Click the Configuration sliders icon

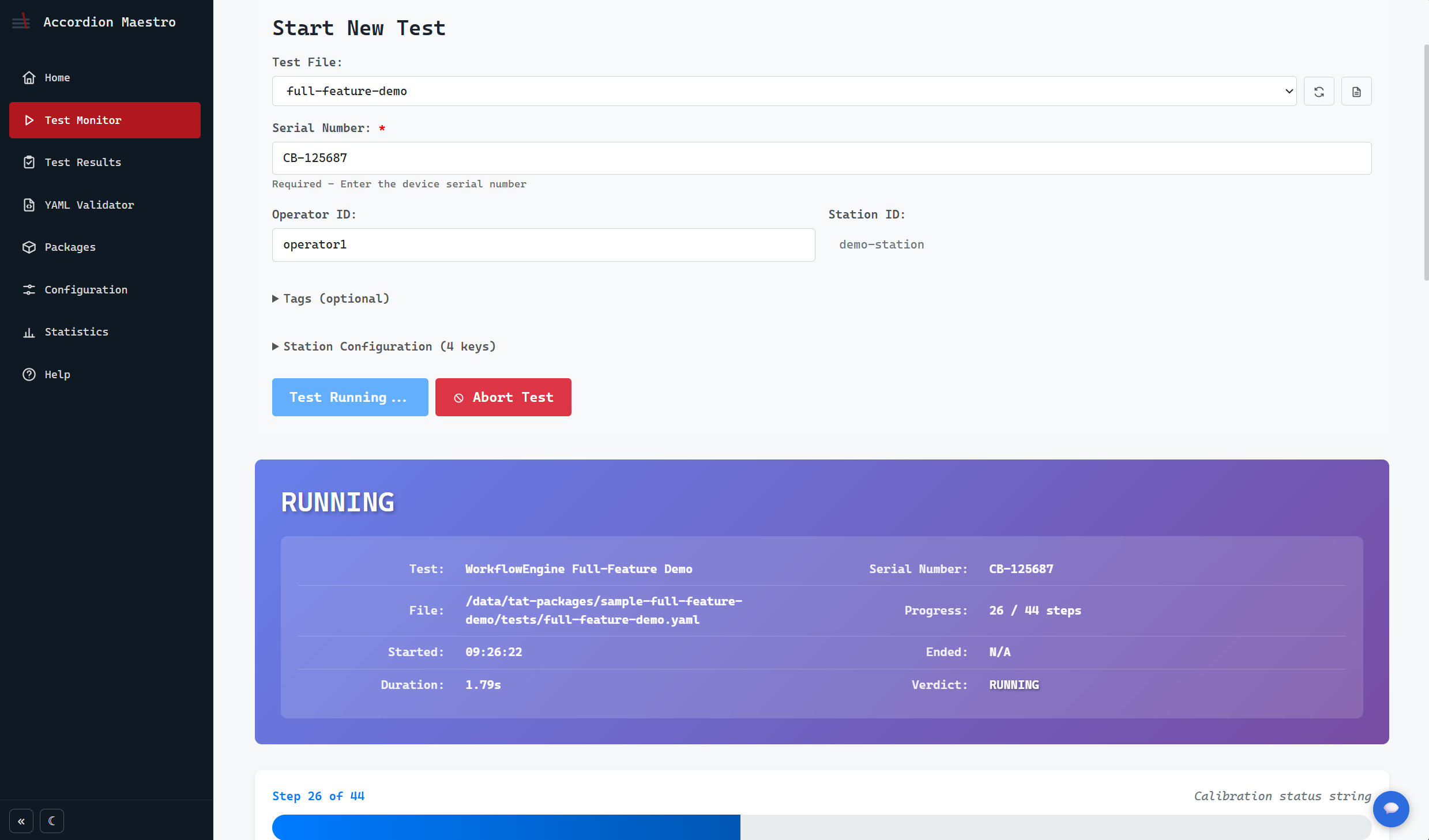tap(29, 289)
